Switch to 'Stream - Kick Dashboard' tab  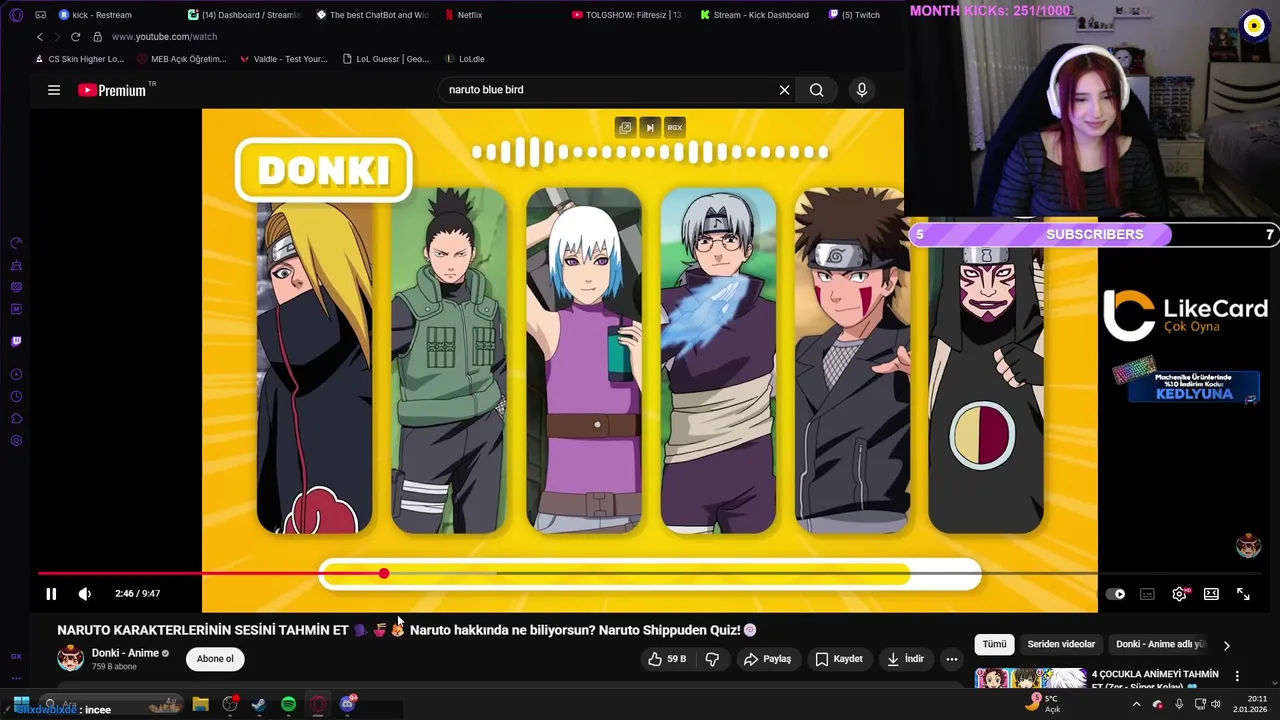pos(755,15)
